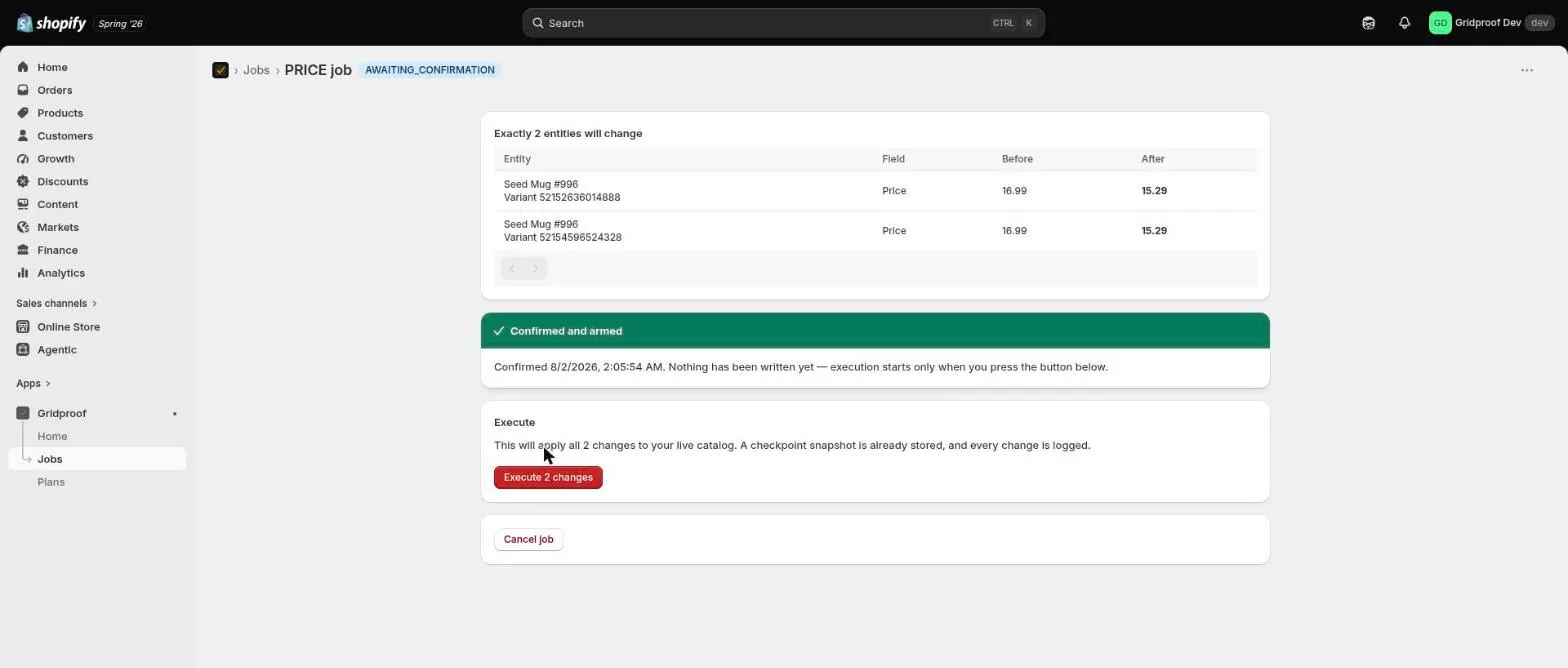
Task: Open the Shopify logo home link
Action: tap(52, 23)
